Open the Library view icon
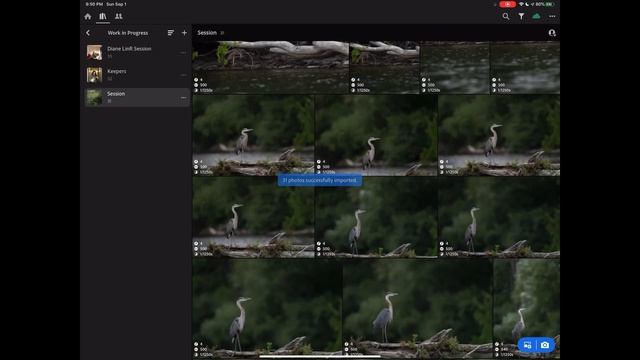Viewport: 640px width, 360px height. click(x=102, y=16)
